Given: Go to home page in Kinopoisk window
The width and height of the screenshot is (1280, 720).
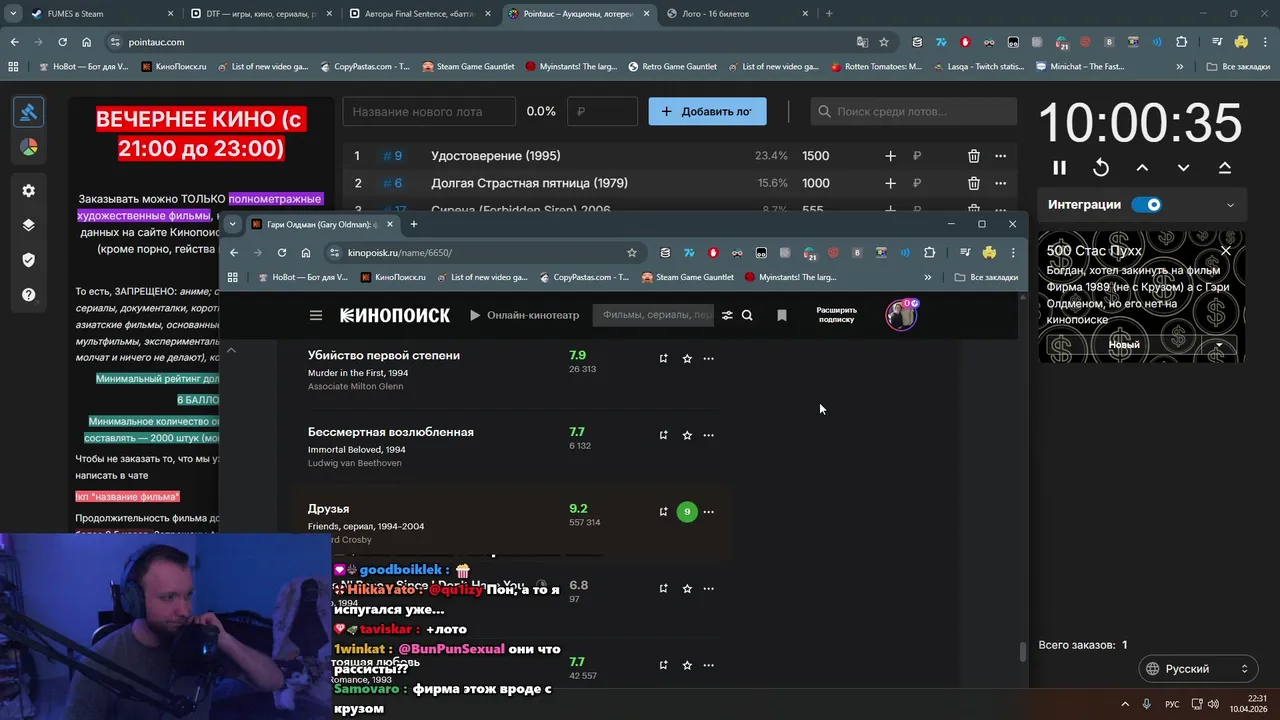Looking at the screenshot, I should point(306,253).
